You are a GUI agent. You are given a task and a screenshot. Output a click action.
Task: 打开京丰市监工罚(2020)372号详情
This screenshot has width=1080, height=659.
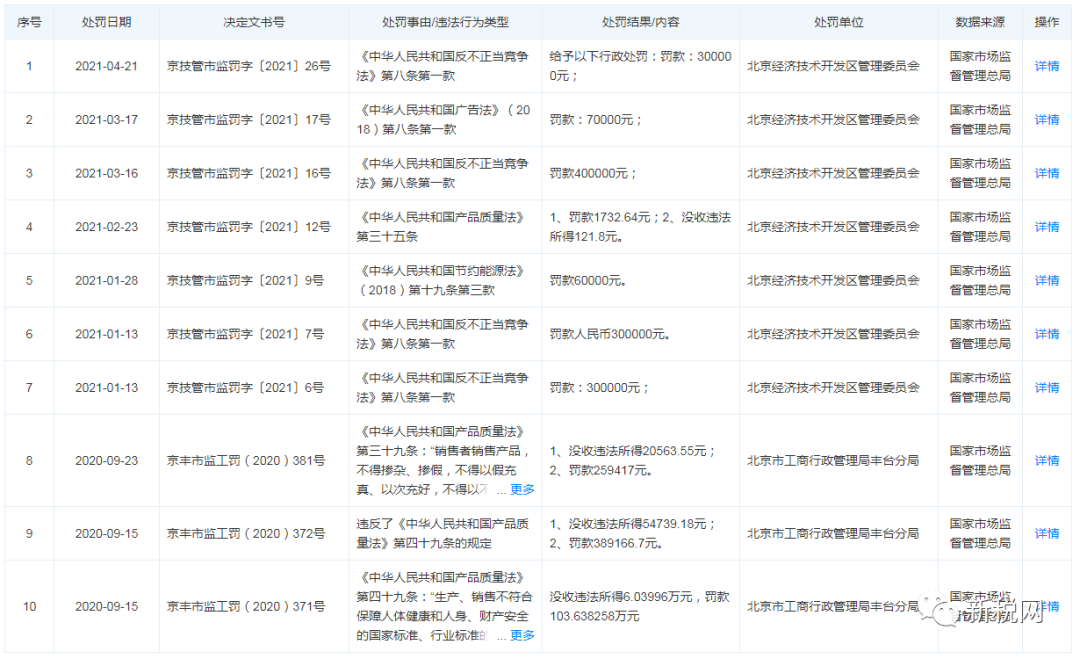[x=1046, y=533]
